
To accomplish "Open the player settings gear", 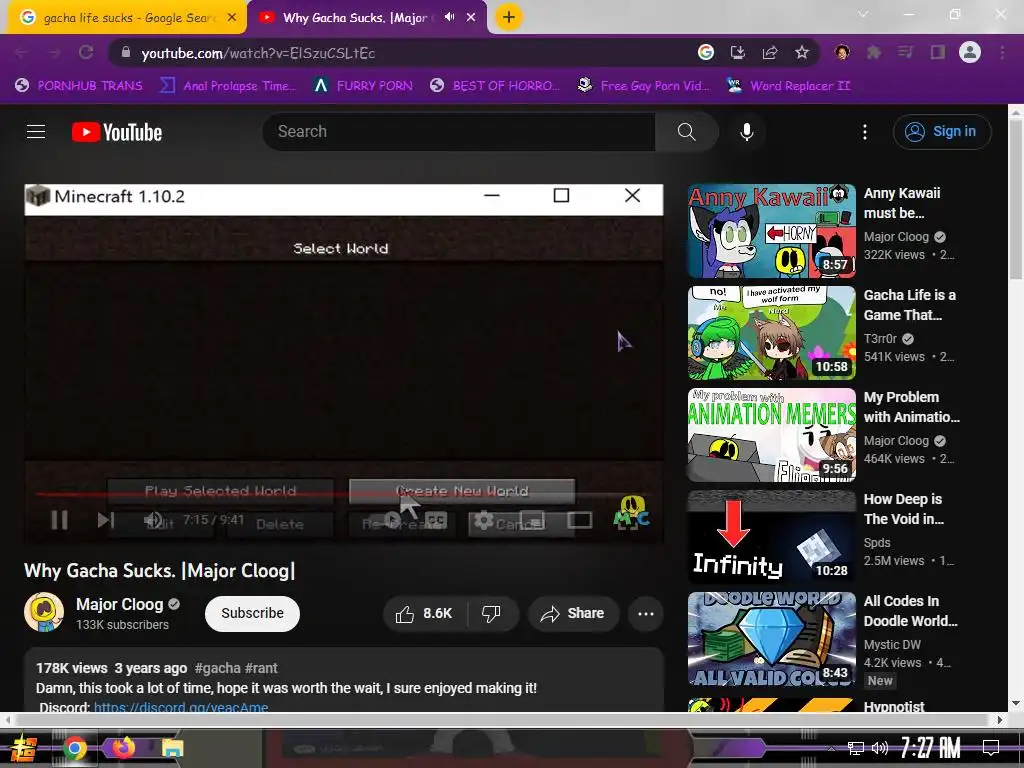I will click(x=483, y=520).
